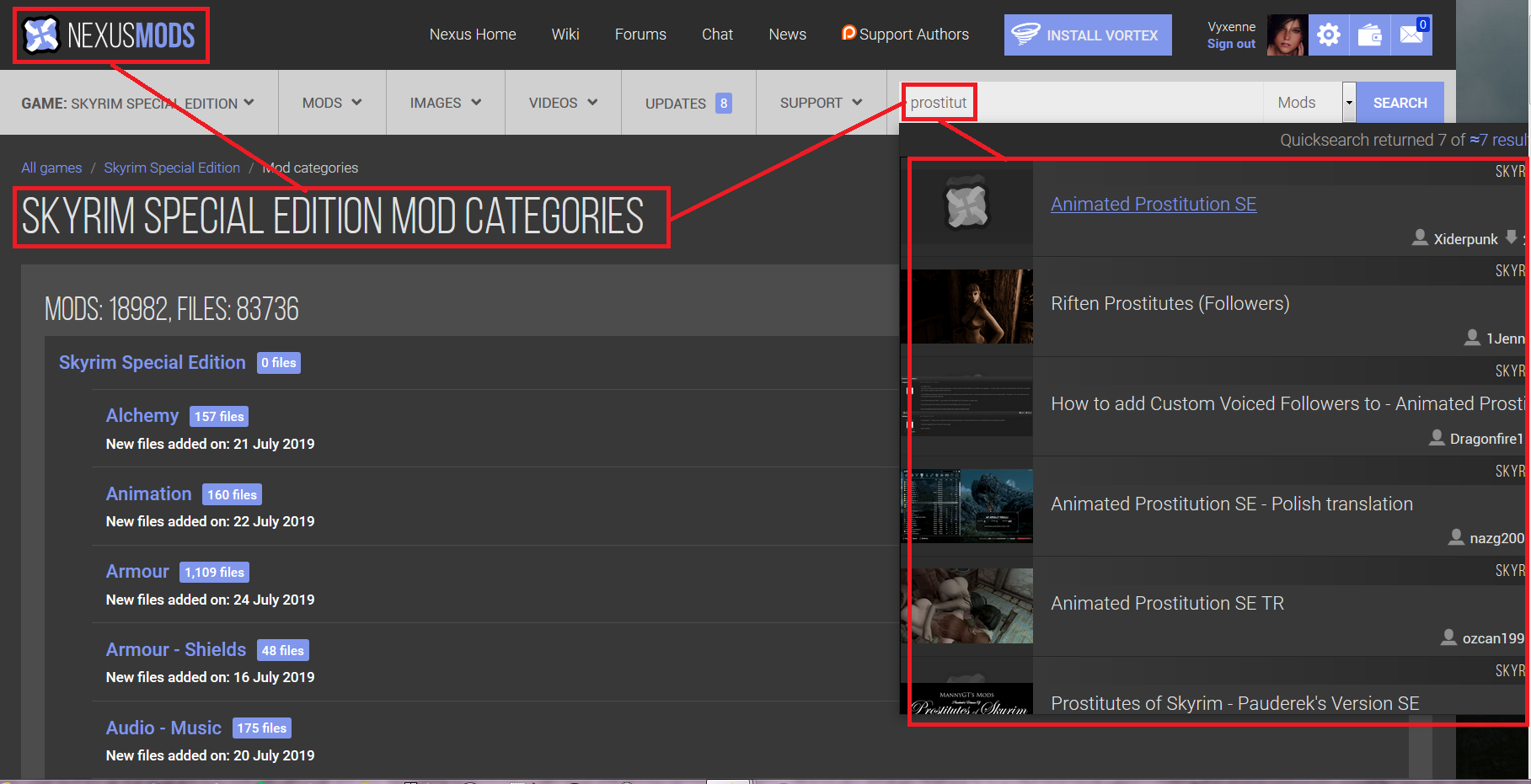This screenshot has width=1531, height=784.
Task: Open Animated Prostitution SE TR result
Action: click(1167, 603)
